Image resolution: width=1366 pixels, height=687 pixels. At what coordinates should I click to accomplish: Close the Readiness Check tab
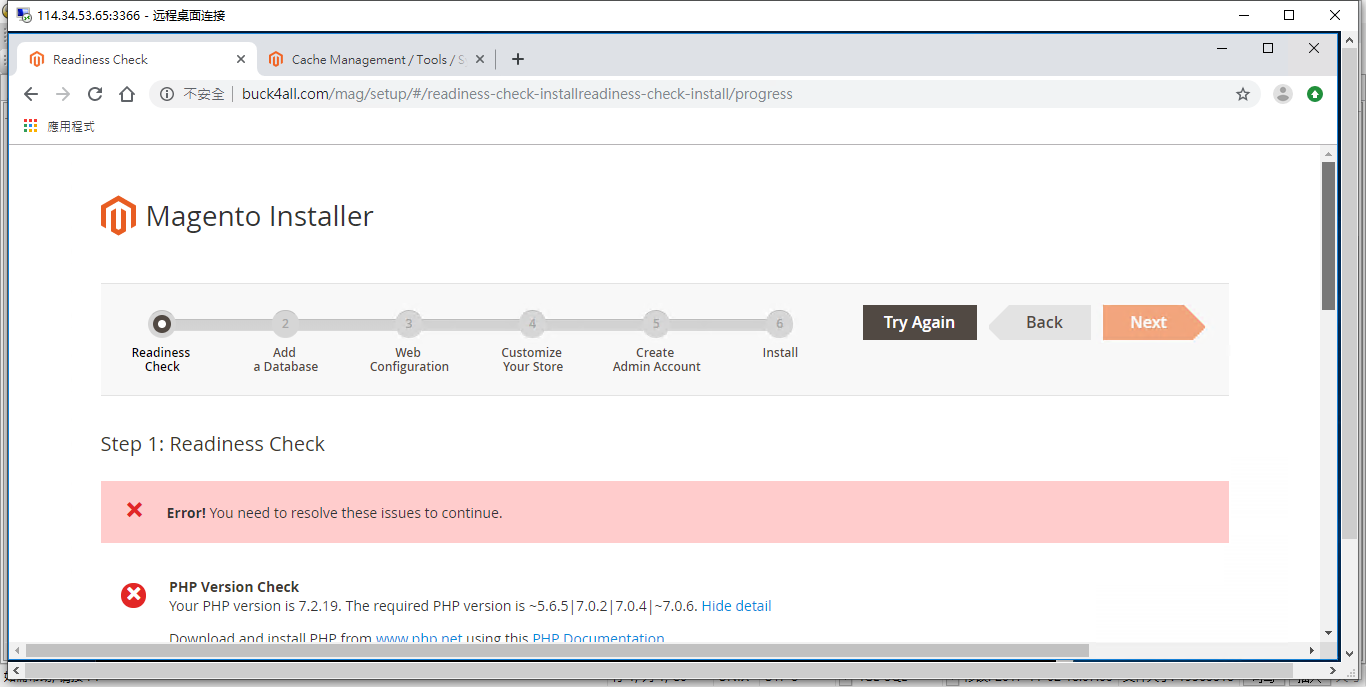point(241,59)
